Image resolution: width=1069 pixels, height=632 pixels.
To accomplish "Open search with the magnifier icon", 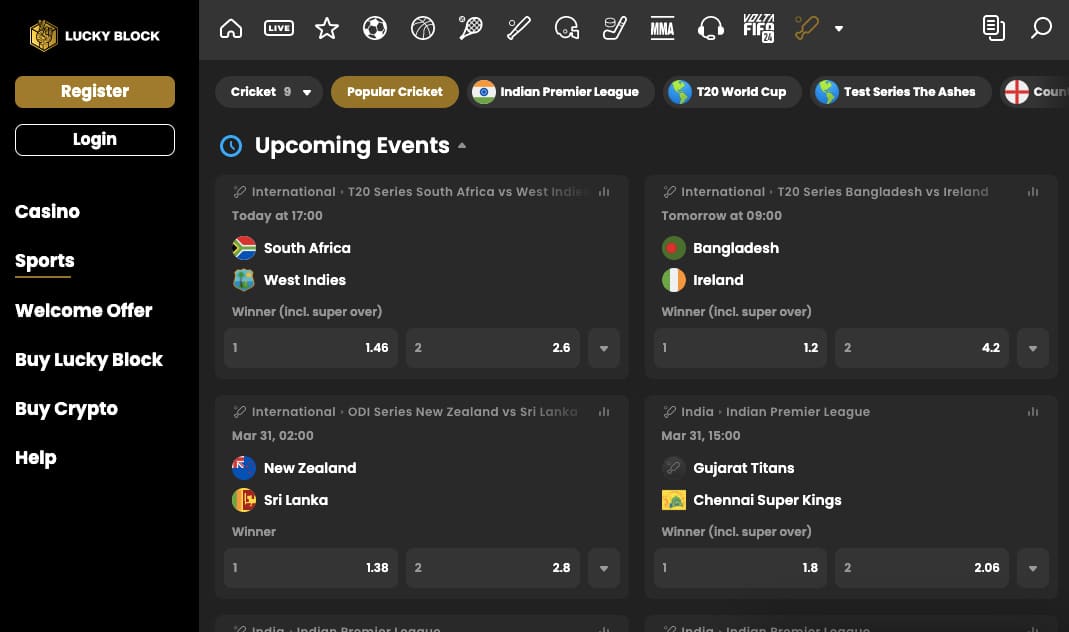I will pyautogui.click(x=1041, y=29).
